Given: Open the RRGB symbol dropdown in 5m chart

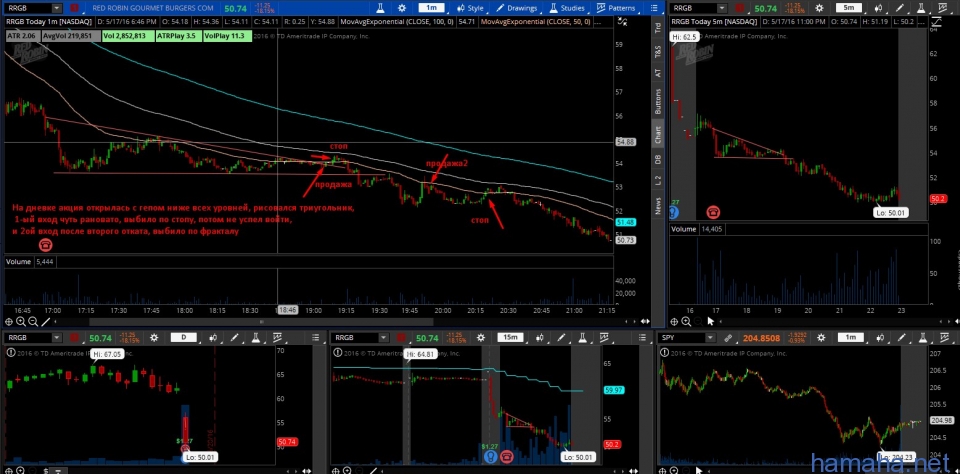Looking at the screenshot, I should click(721, 8).
